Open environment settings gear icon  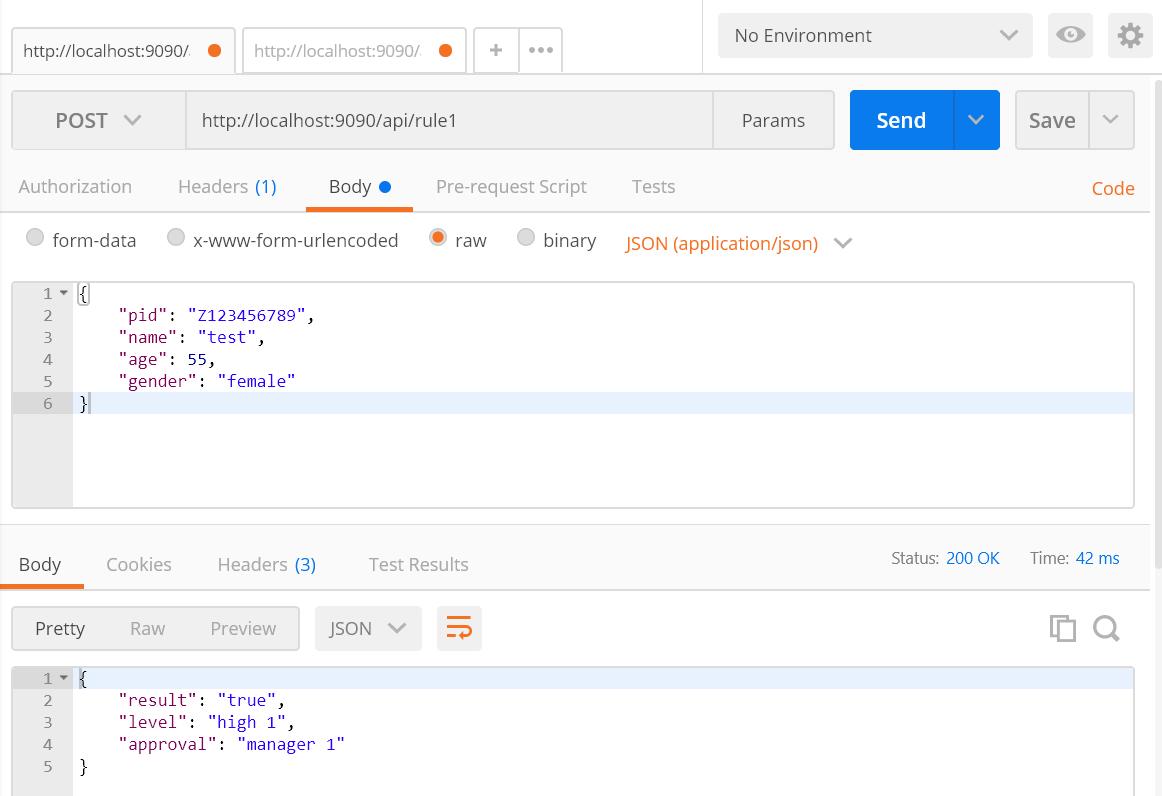click(1130, 35)
